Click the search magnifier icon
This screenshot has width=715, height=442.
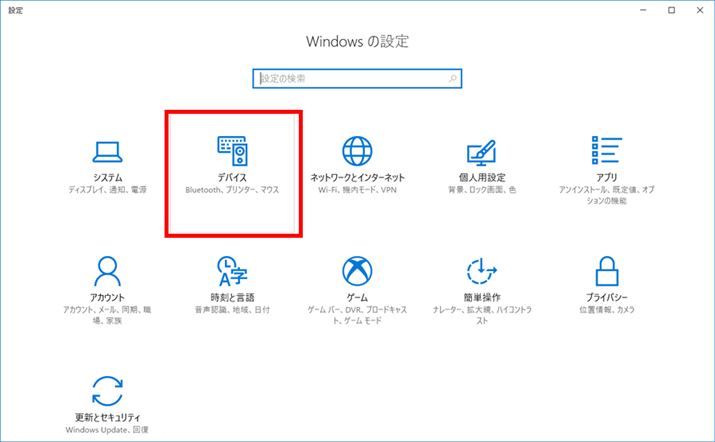point(453,78)
